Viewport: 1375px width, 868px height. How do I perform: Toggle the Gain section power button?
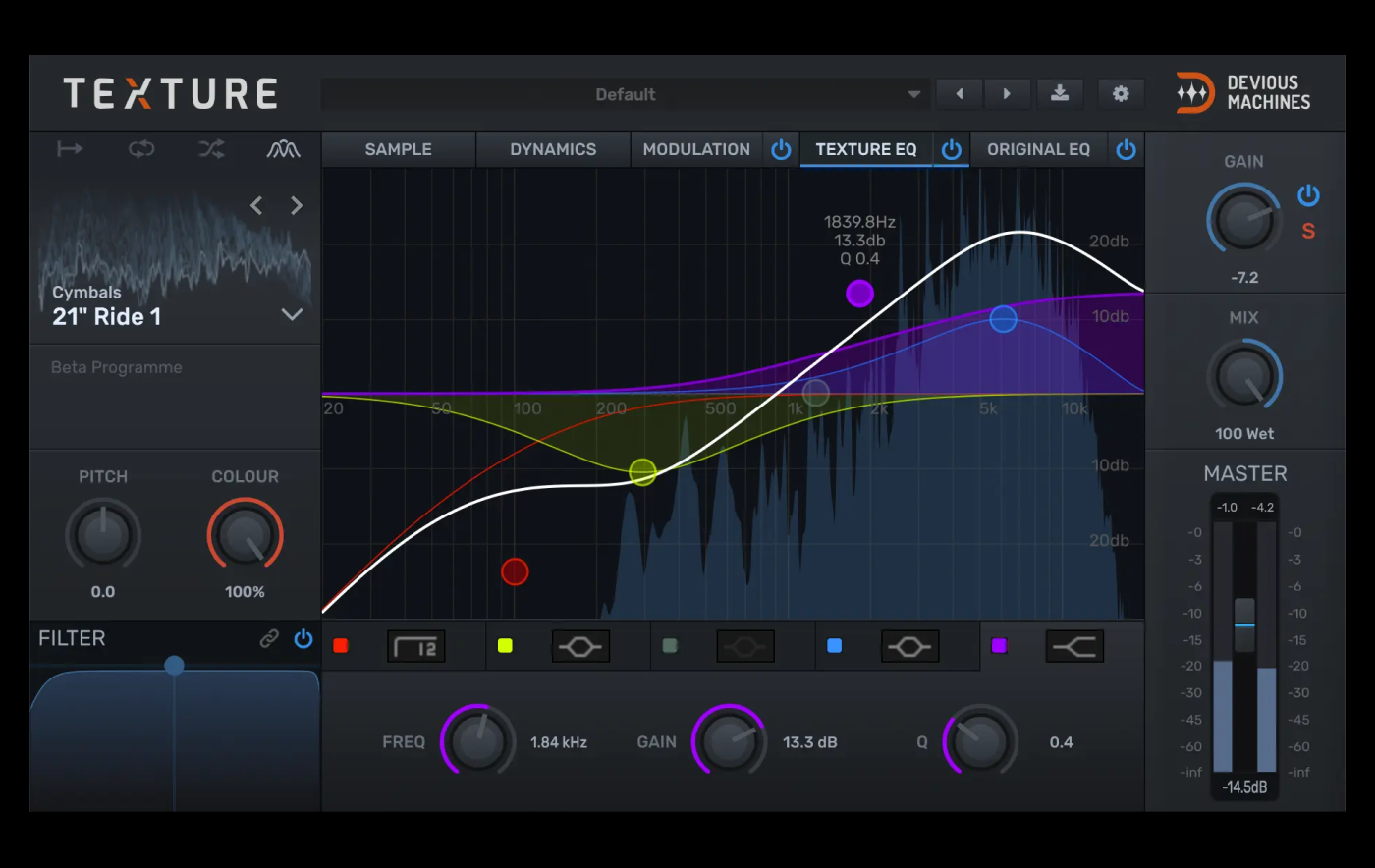click(x=1308, y=195)
